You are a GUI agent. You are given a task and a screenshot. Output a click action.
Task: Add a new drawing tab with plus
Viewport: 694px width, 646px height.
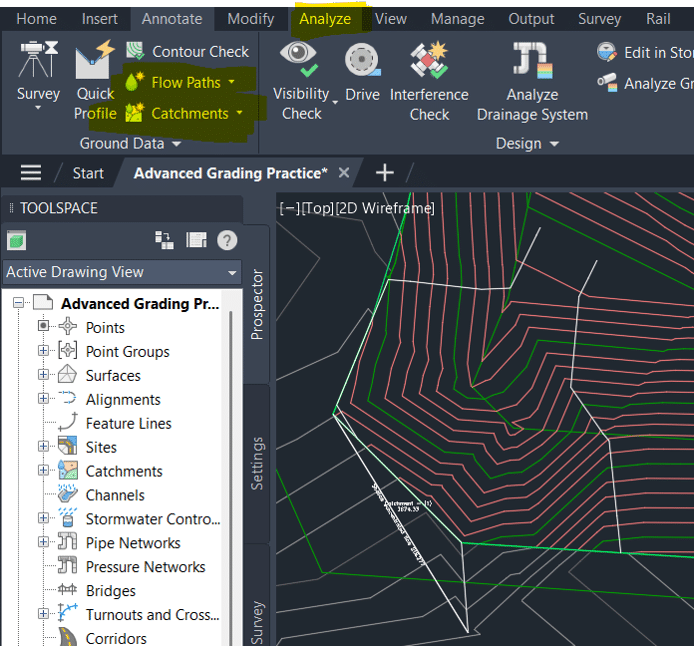point(385,173)
